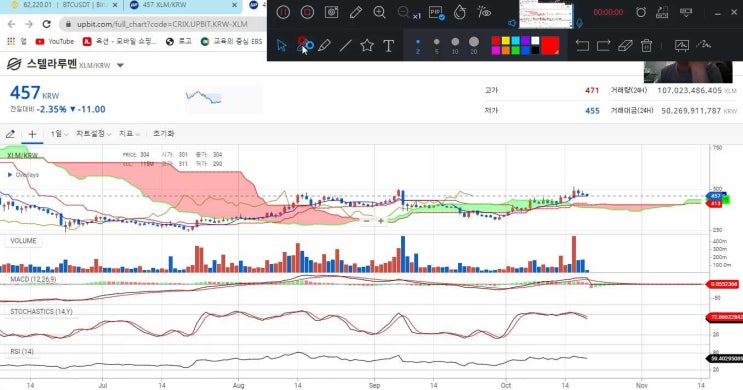
Task: Open the large current-color red swatch
Action: pyautogui.click(x=550, y=45)
